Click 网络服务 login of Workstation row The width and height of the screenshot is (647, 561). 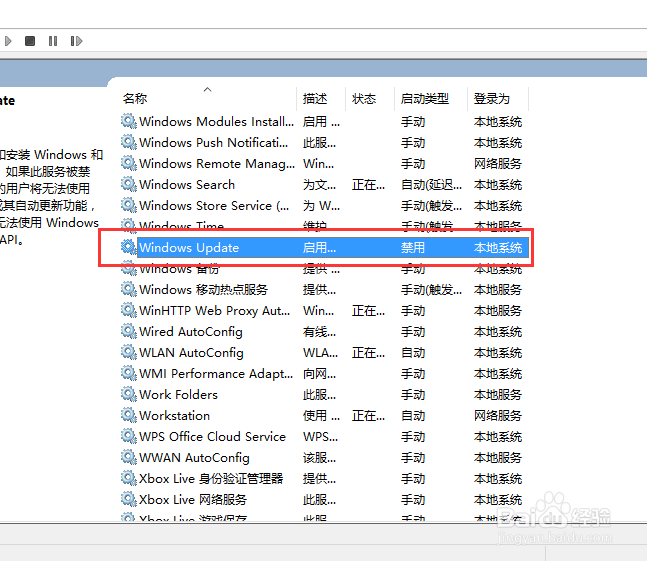498,416
